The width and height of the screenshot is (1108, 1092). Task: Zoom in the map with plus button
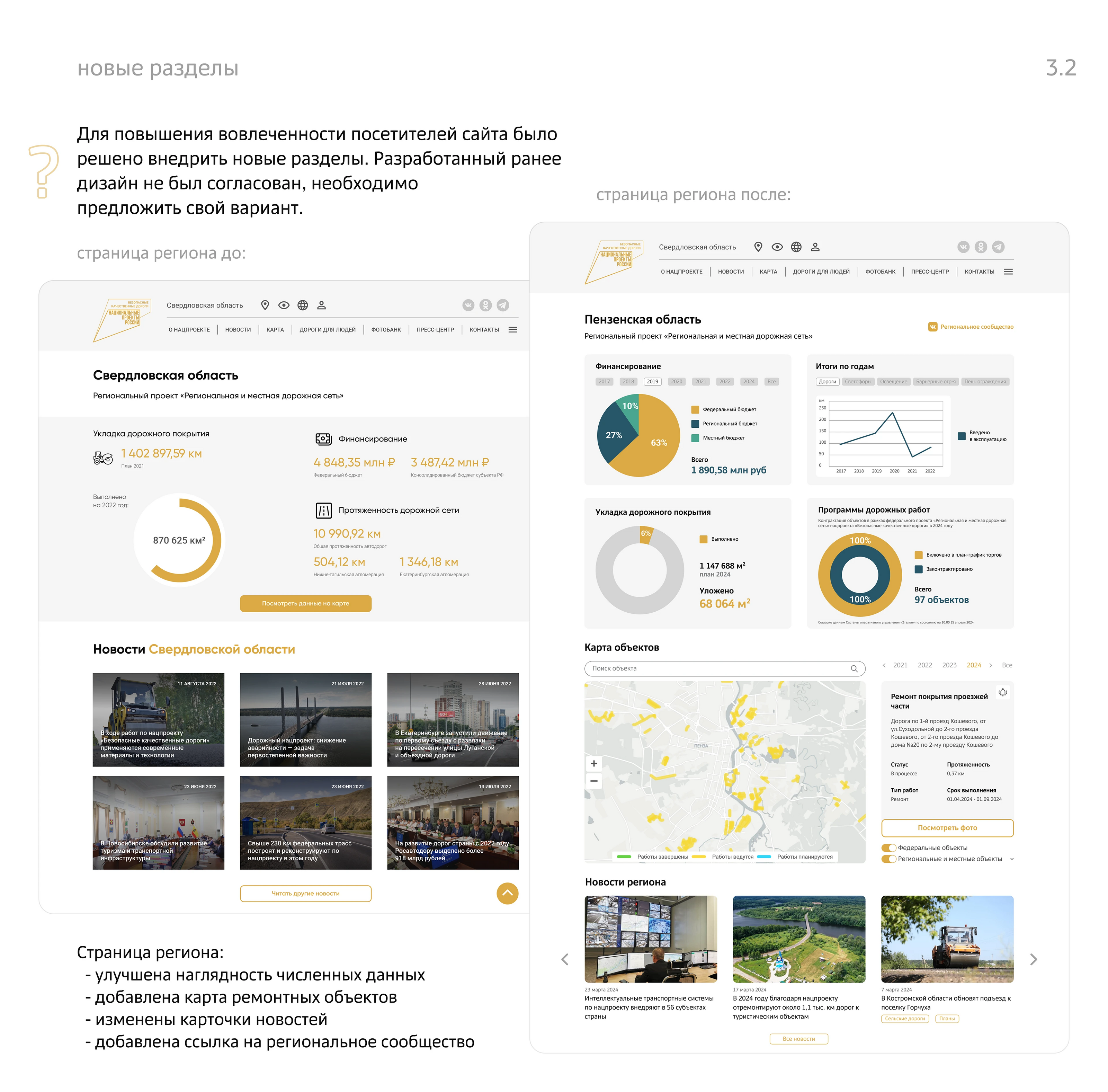click(x=593, y=764)
